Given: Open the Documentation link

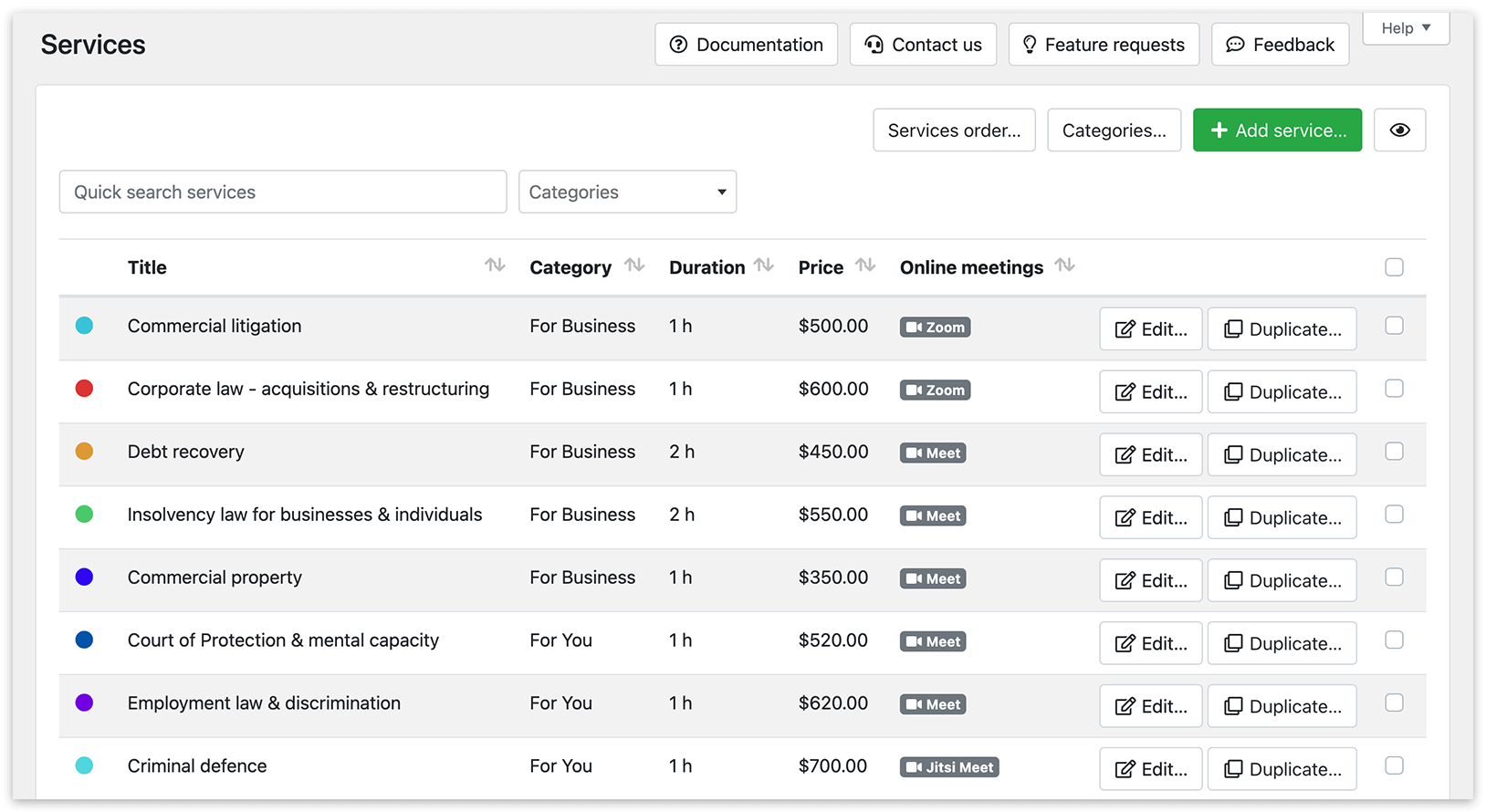Looking at the screenshot, I should click(747, 45).
